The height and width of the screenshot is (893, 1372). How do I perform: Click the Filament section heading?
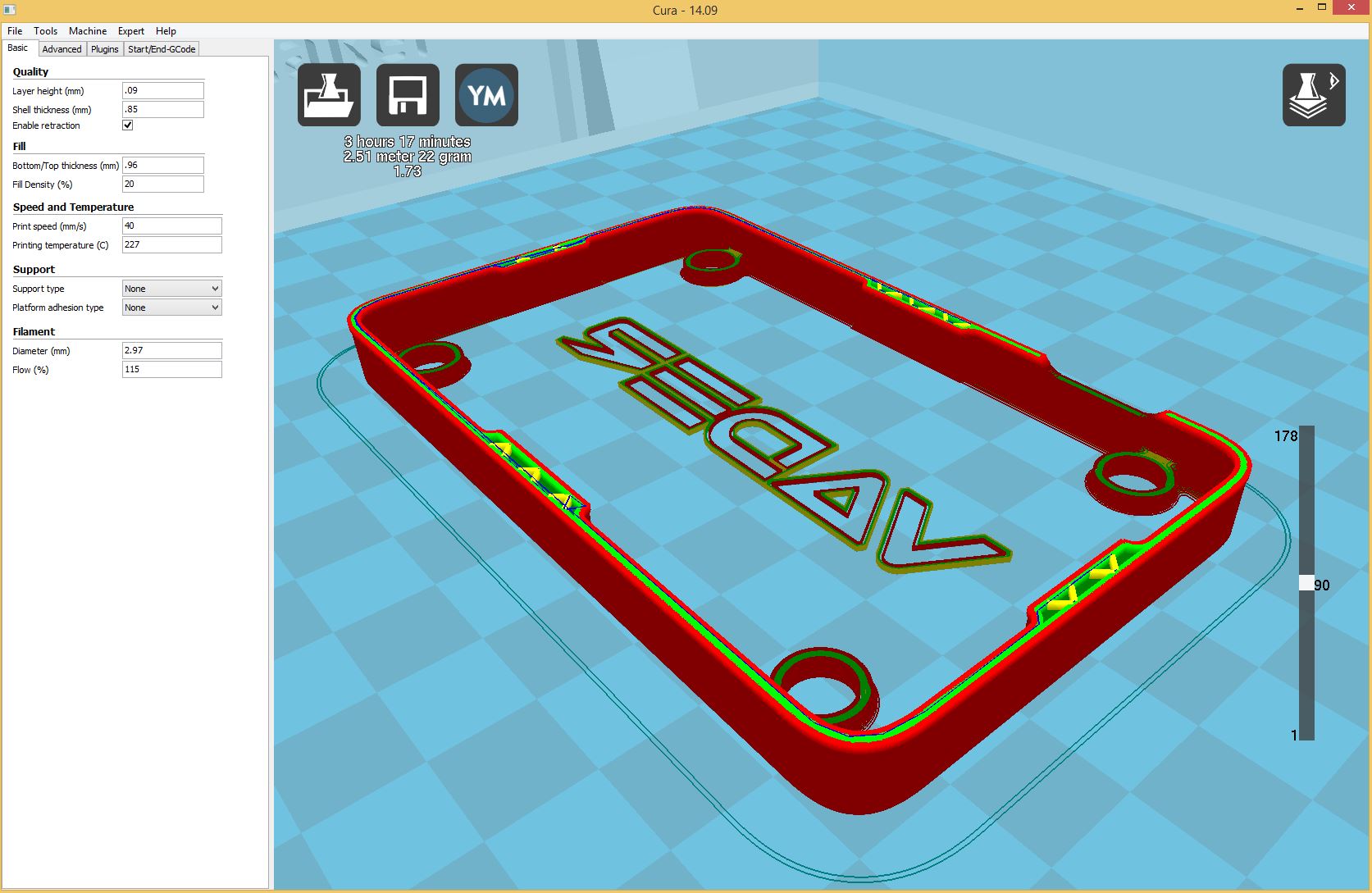point(34,332)
